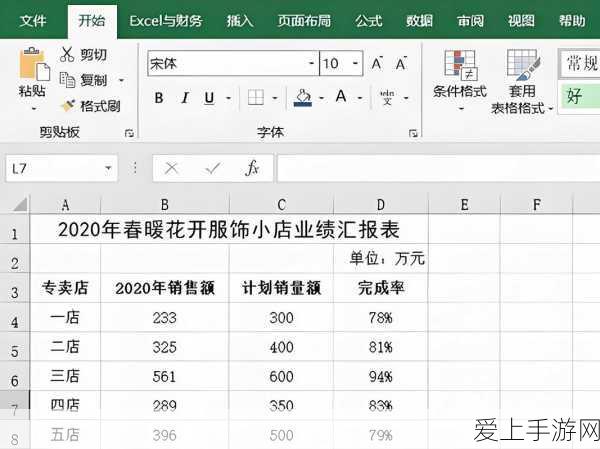The image size is (600, 449).
Task: Select column B header
Action: point(165,205)
